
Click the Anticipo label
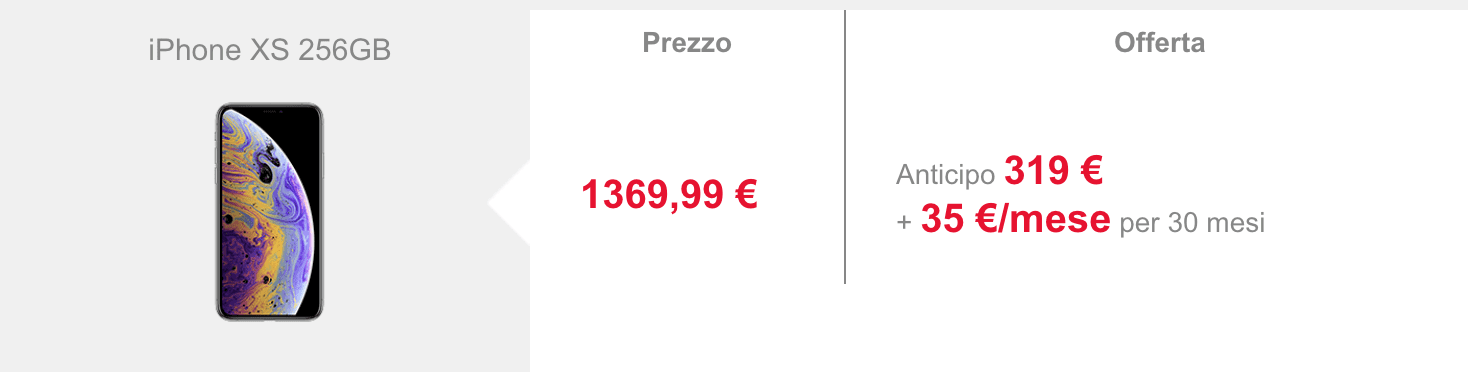point(946,175)
